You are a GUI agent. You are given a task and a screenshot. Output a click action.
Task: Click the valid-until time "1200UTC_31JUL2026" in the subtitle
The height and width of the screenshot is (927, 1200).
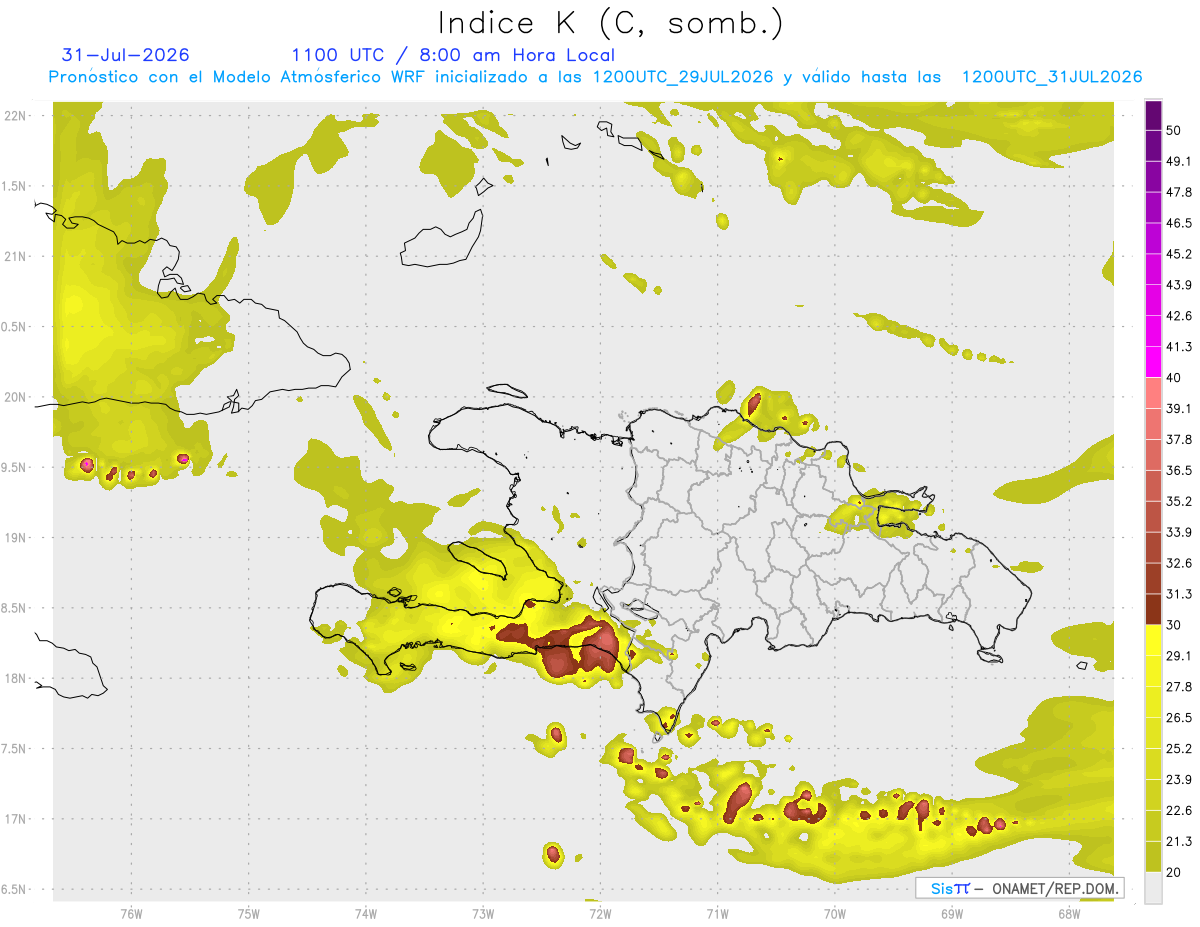(x=1052, y=77)
